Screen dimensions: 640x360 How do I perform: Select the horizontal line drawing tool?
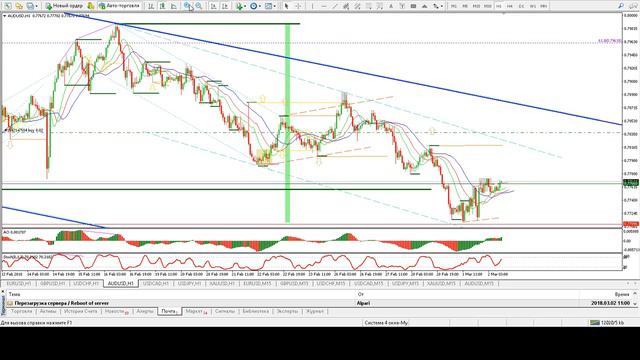(324, 6)
